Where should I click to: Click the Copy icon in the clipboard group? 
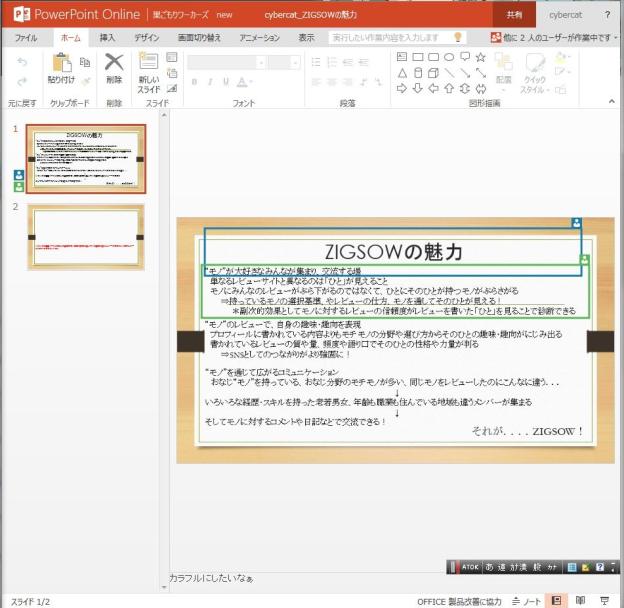click(85, 62)
